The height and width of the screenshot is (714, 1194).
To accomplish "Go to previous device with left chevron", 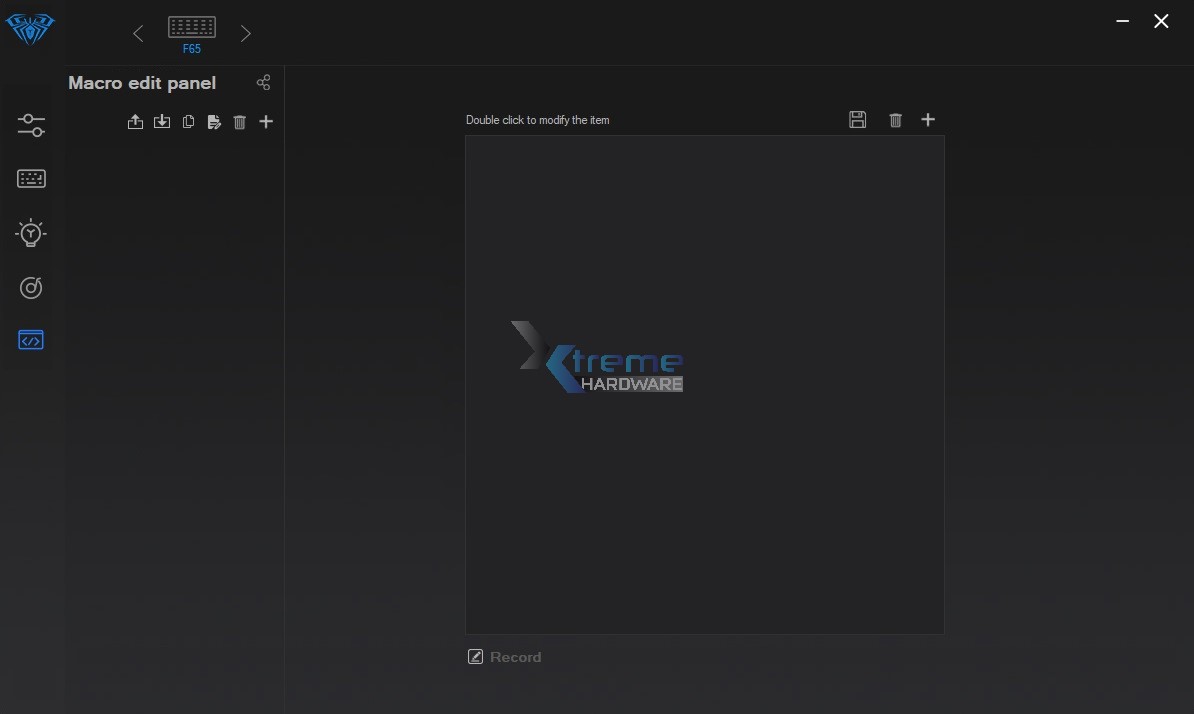I will pos(138,34).
